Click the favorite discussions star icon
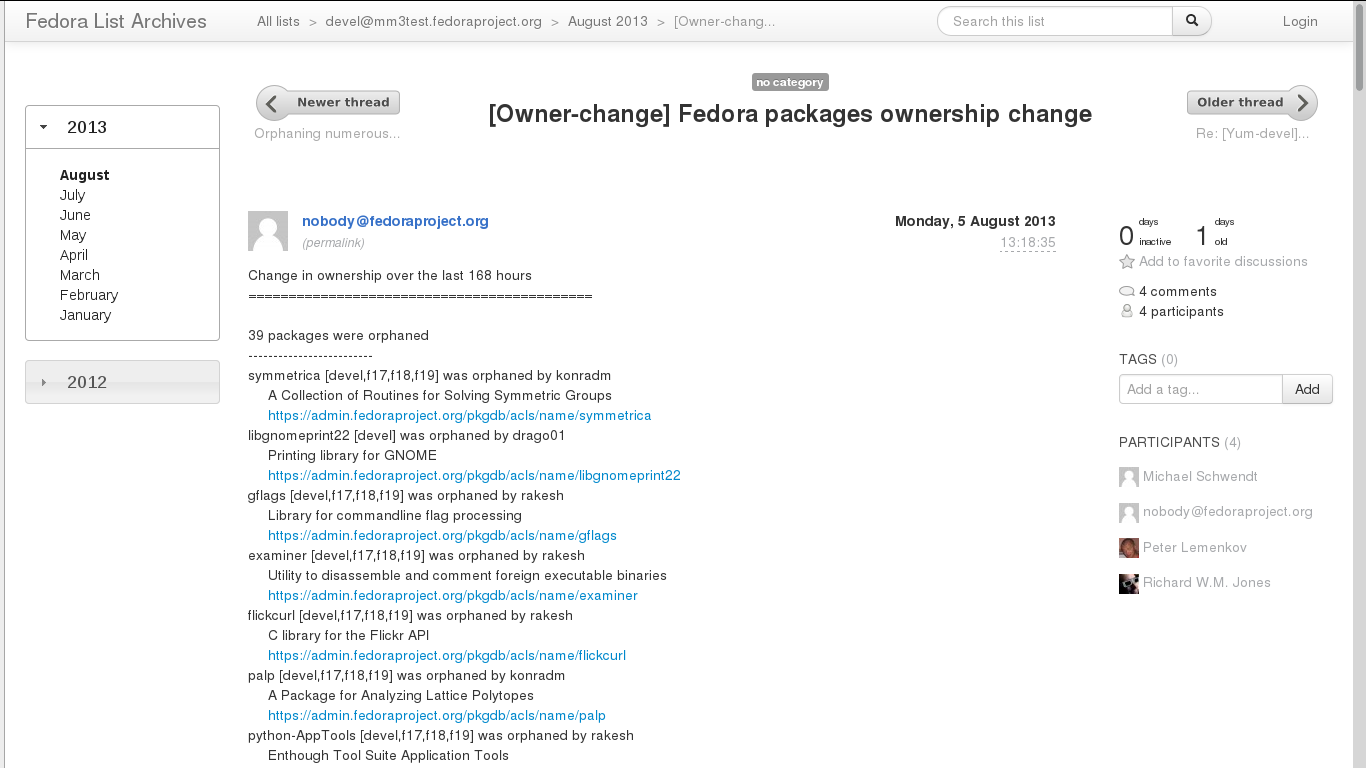 click(1127, 262)
